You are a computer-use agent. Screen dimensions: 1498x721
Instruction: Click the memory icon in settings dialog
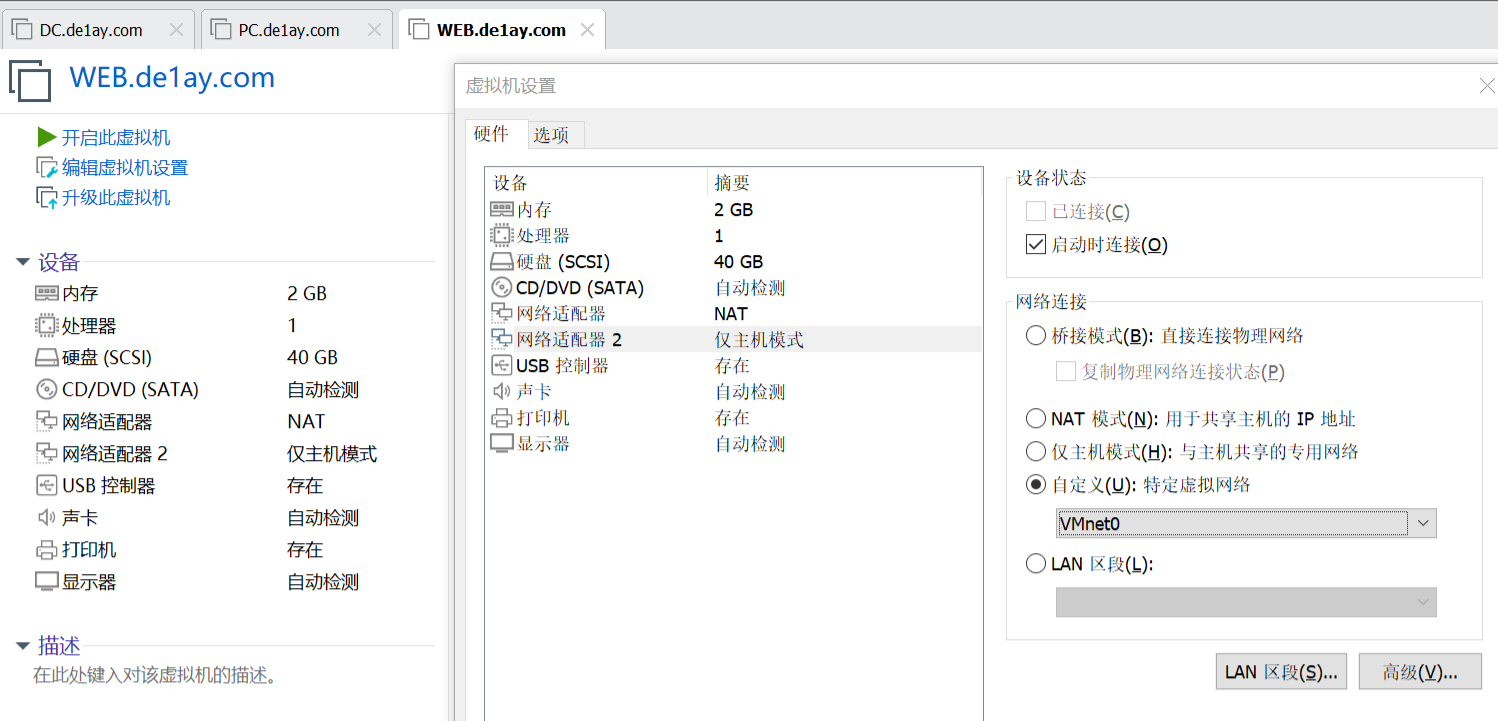502,210
